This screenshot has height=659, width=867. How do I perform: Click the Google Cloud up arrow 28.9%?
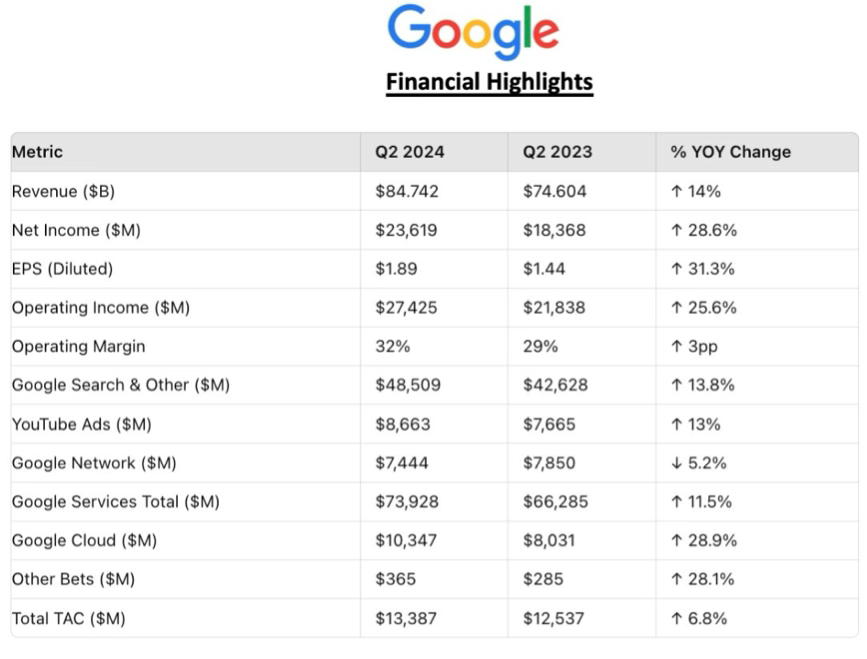703,541
